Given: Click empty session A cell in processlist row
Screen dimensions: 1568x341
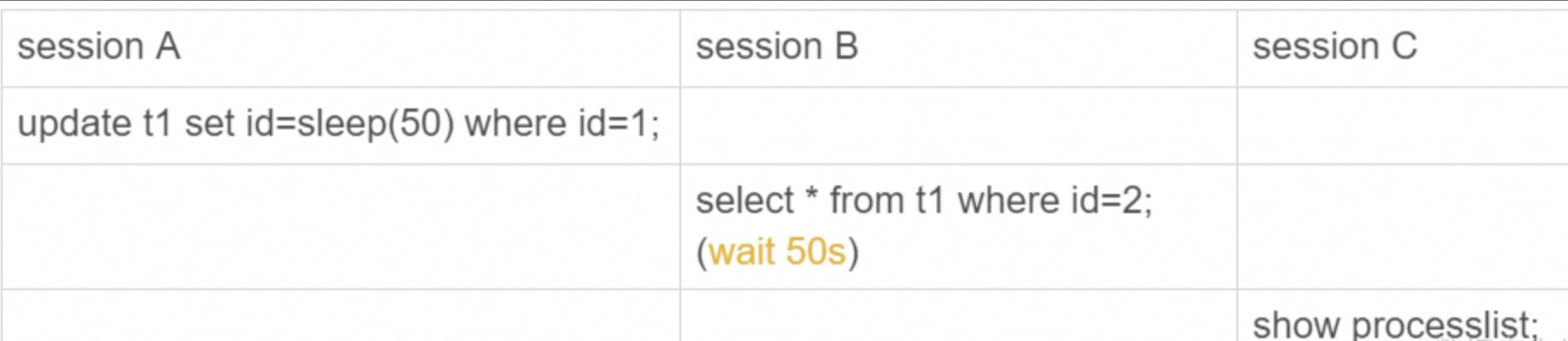Looking at the screenshot, I should [340, 315].
